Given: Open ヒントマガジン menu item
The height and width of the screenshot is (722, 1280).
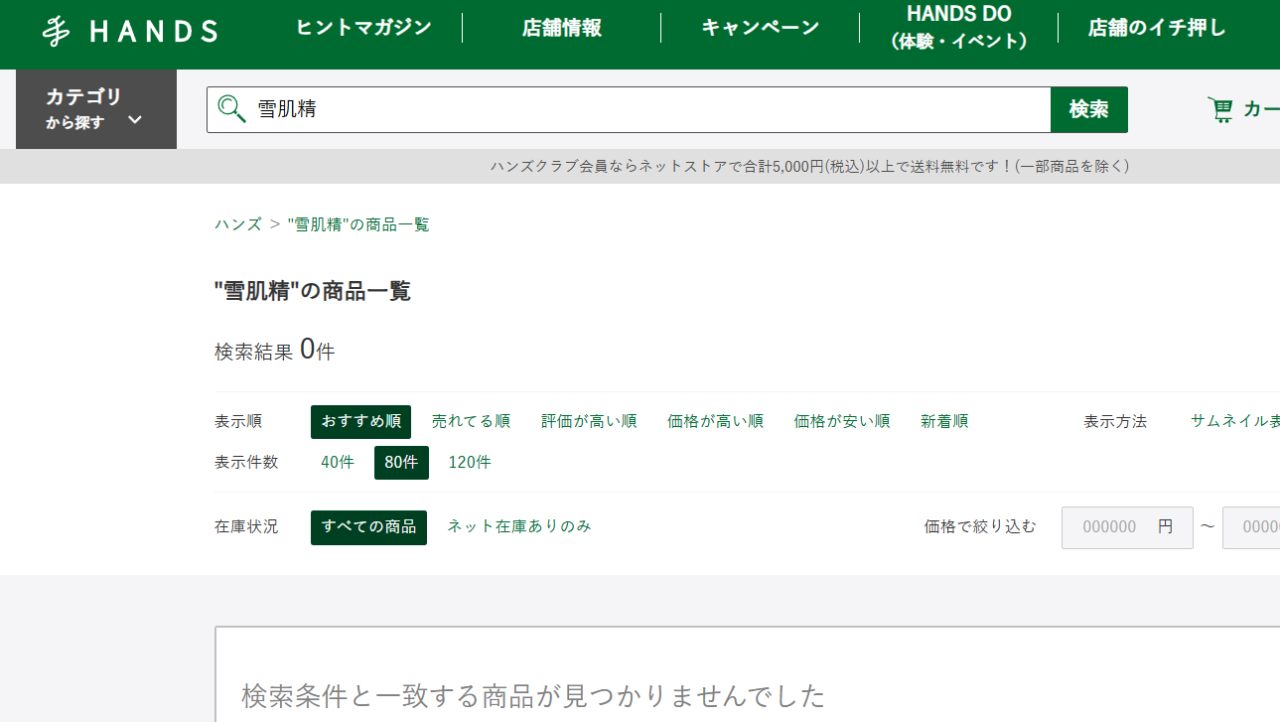Looking at the screenshot, I should tap(363, 28).
